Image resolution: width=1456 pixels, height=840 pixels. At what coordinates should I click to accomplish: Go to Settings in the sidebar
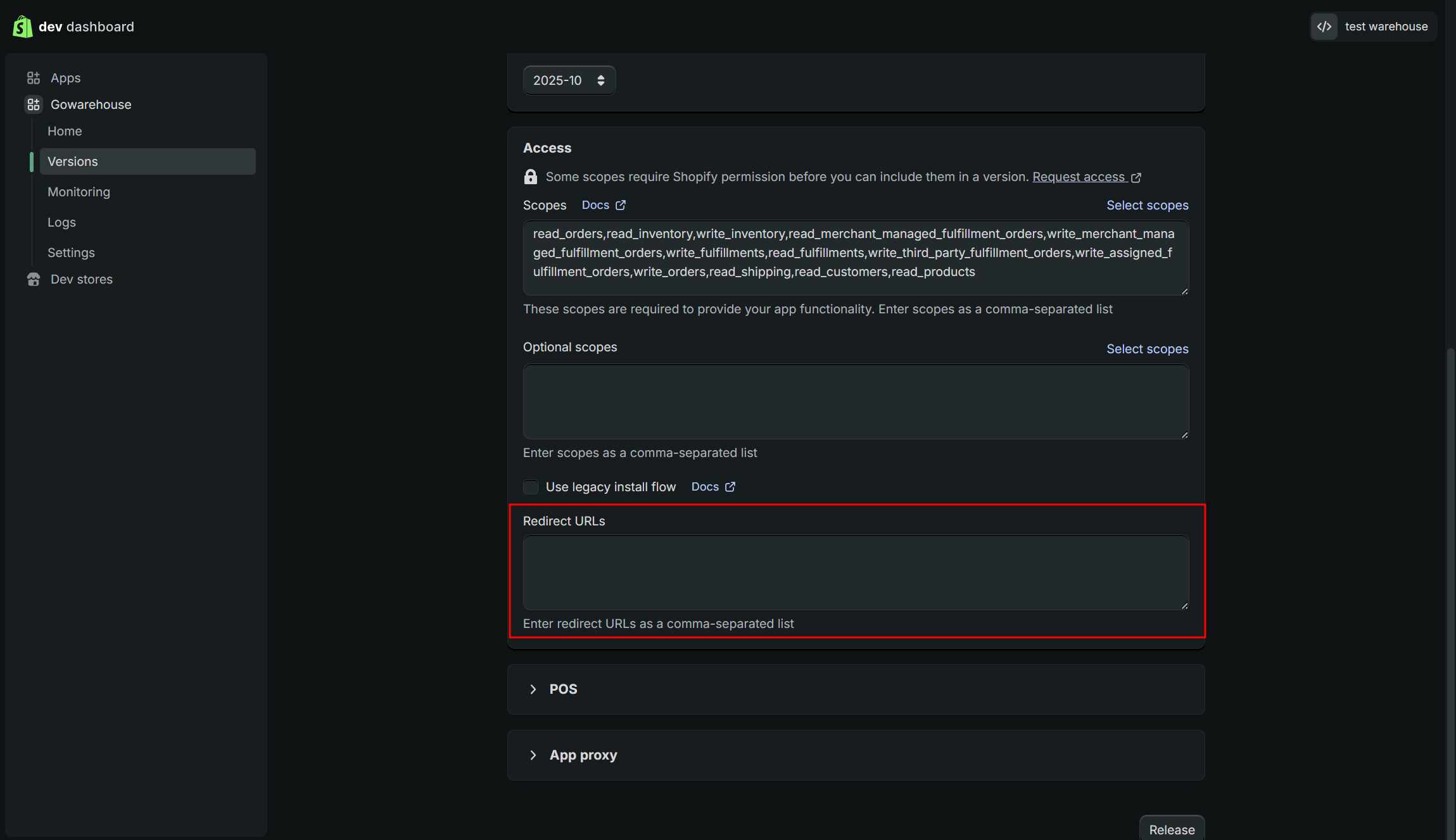(71, 253)
